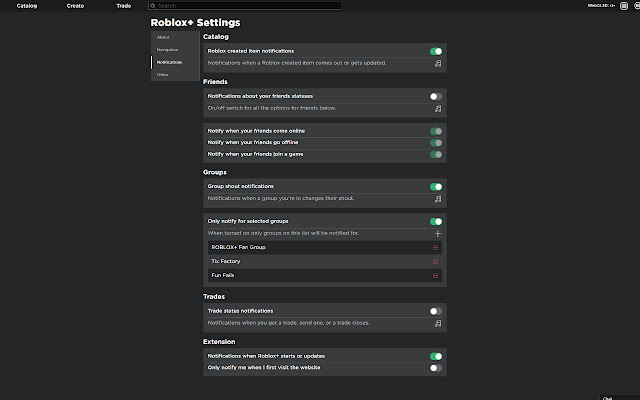Open the Group shout sound picker icon
Viewport: 640px width, 400px height.
(437, 199)
